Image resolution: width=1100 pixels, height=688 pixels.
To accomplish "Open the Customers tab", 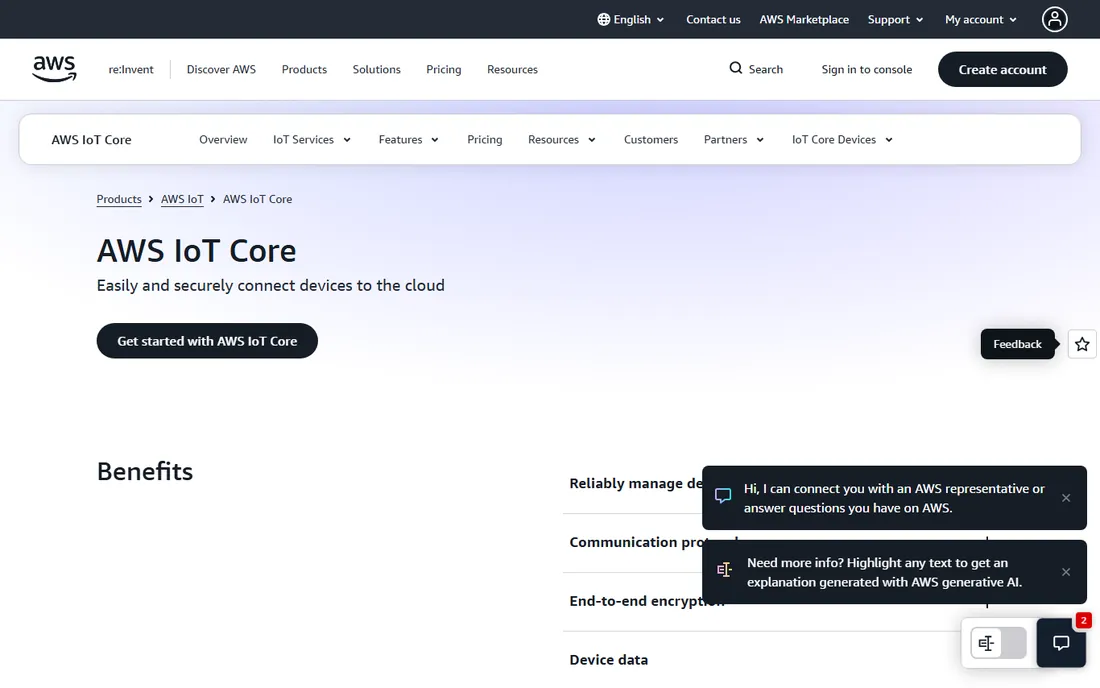I will tap(650, 140).
